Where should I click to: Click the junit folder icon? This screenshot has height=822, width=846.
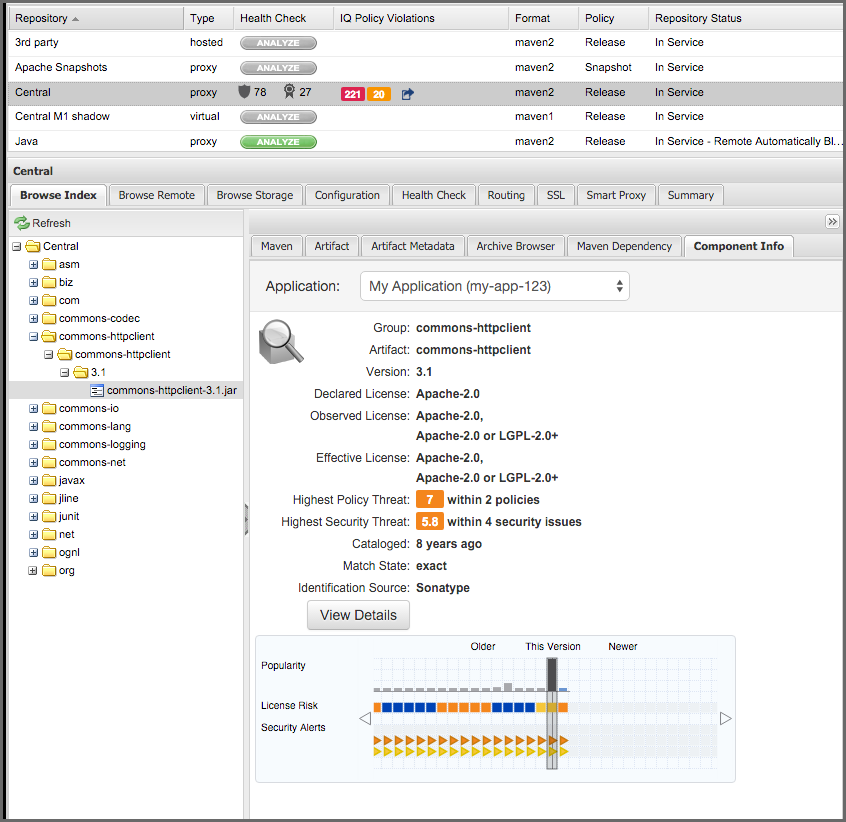[x=49, y=516]
